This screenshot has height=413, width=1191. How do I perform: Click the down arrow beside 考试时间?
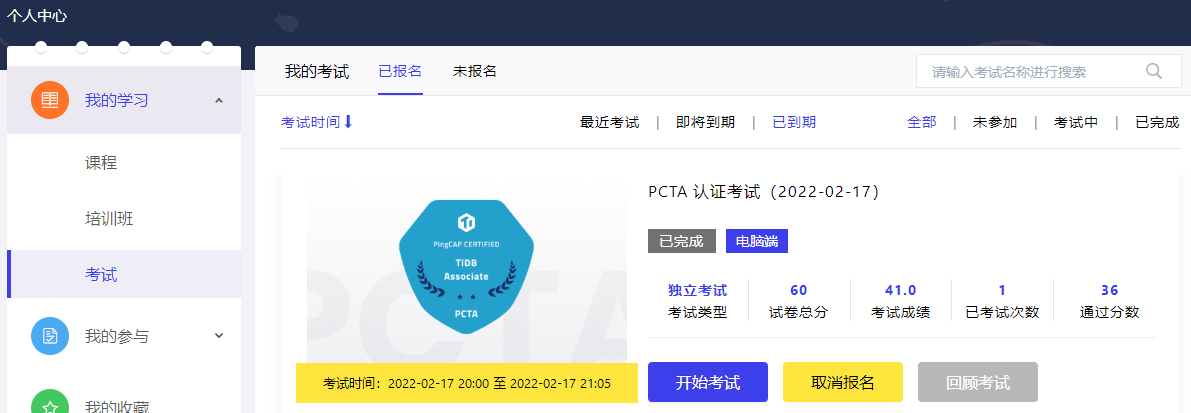click(348, 121)
